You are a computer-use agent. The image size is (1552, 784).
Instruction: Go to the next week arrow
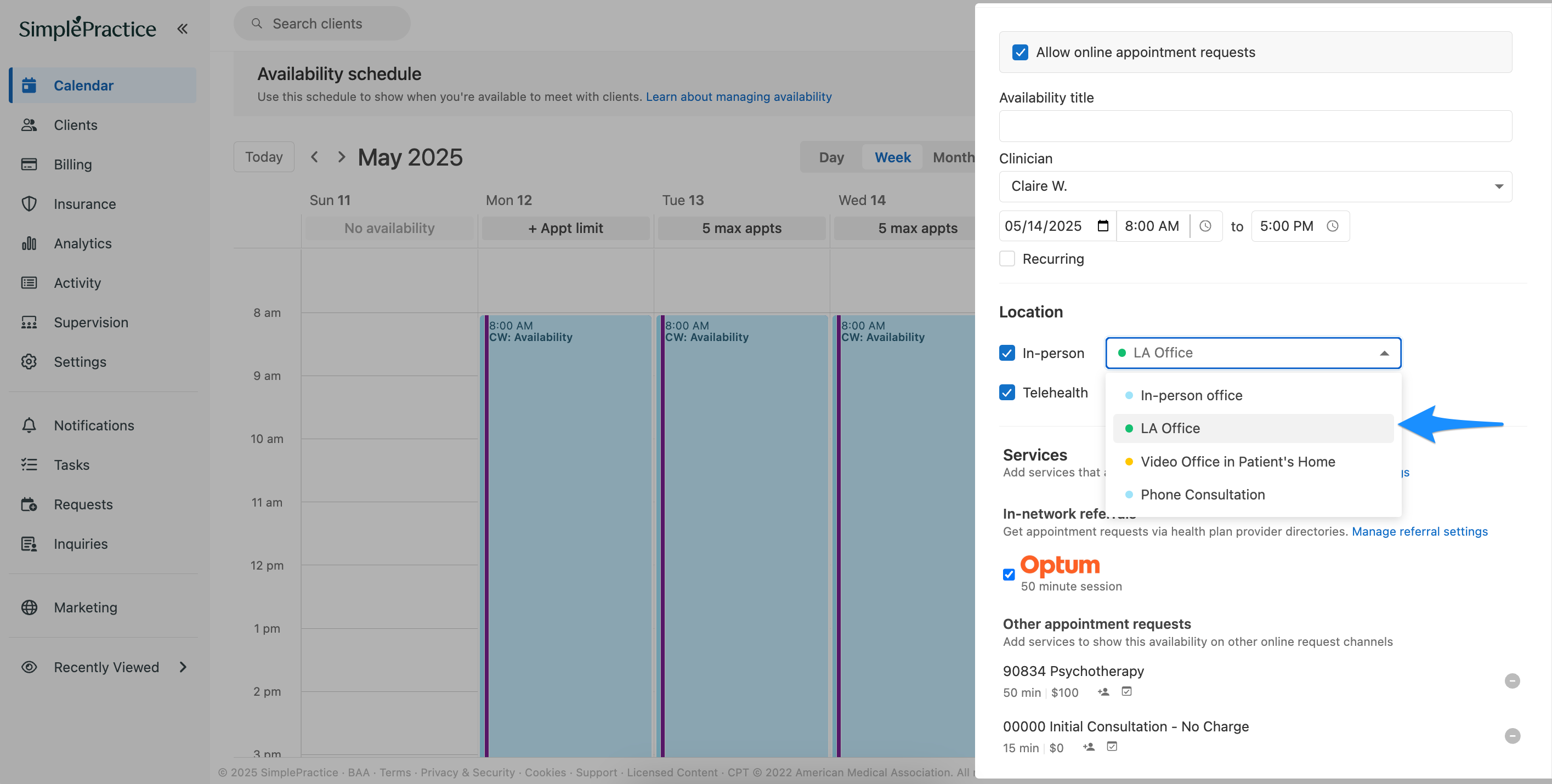[342, 157]
